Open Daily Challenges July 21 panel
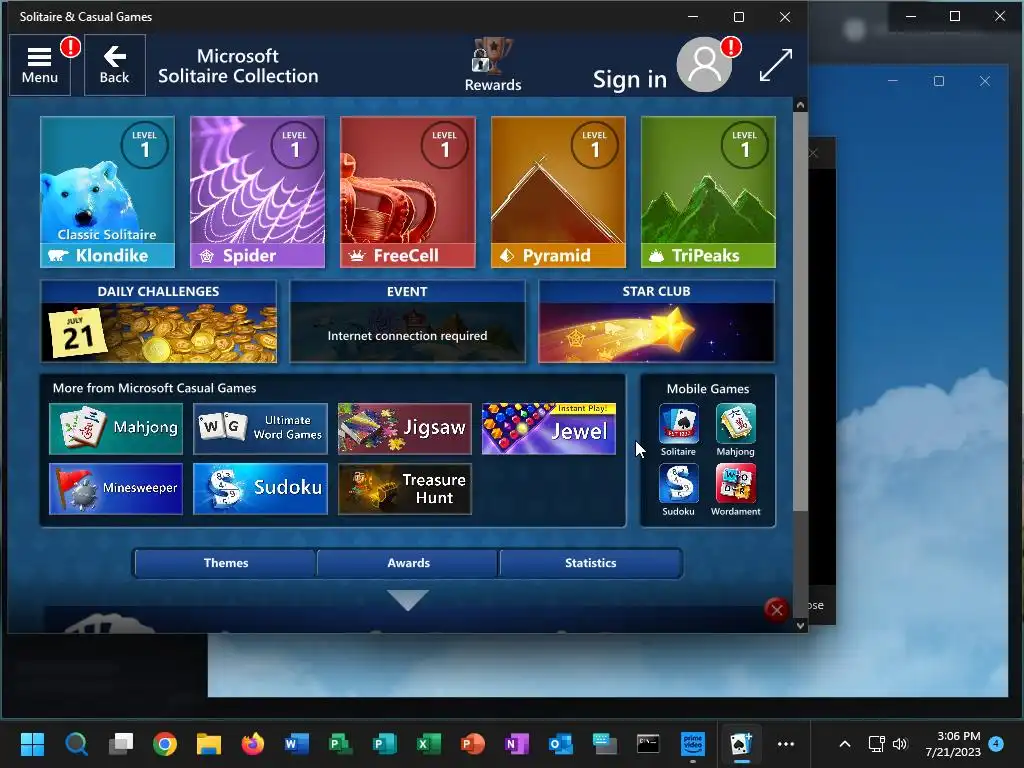Screen dimensions: 1024x768 tap(159, 321)
